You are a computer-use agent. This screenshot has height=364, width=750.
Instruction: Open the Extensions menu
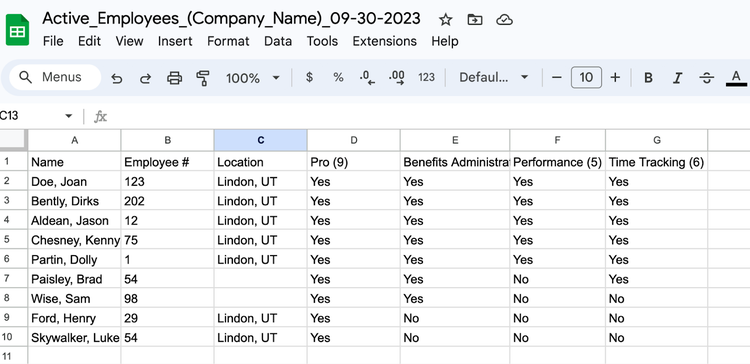385,41
